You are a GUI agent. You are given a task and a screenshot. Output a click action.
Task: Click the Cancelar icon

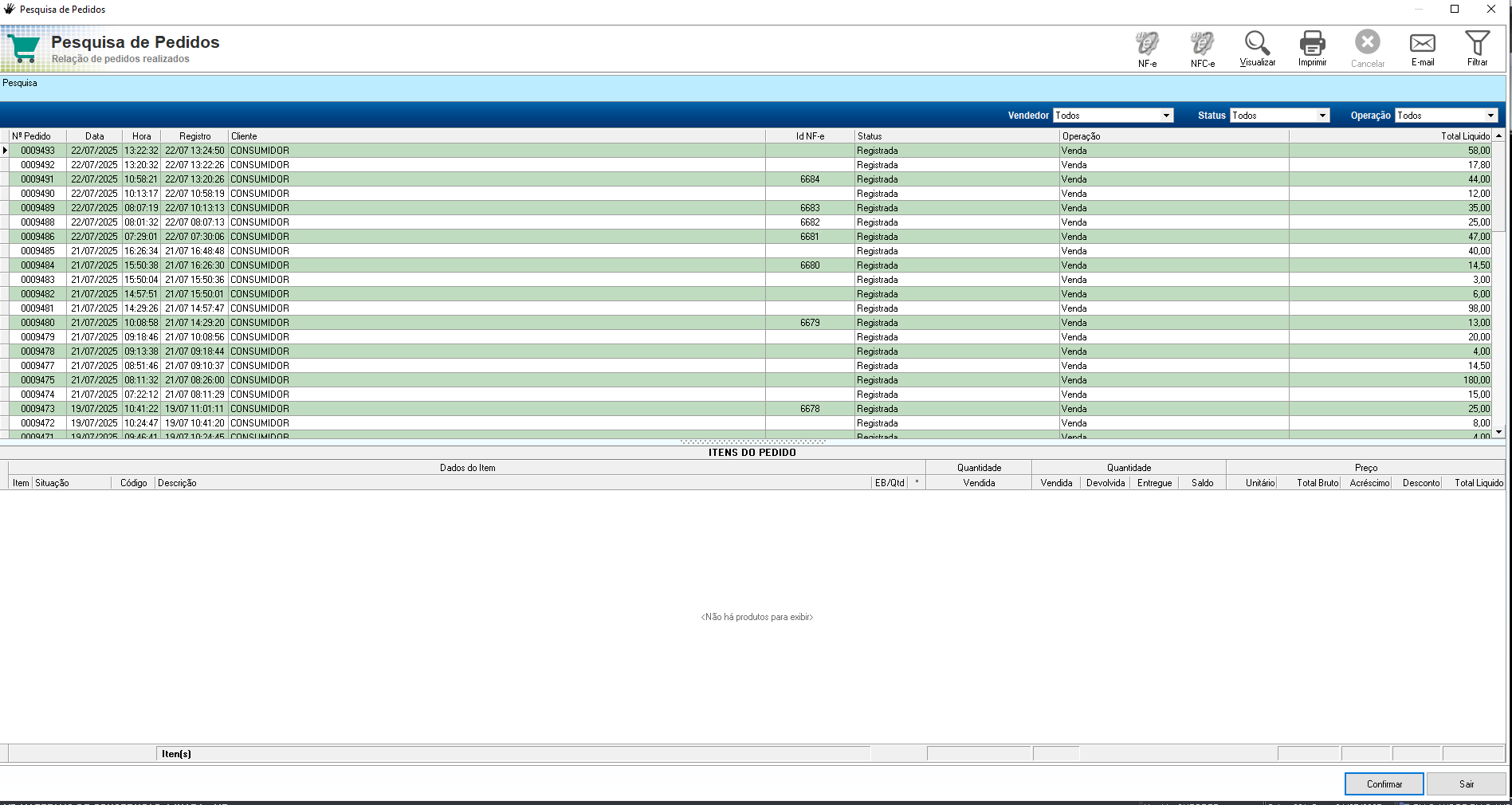pos(1367,49)
